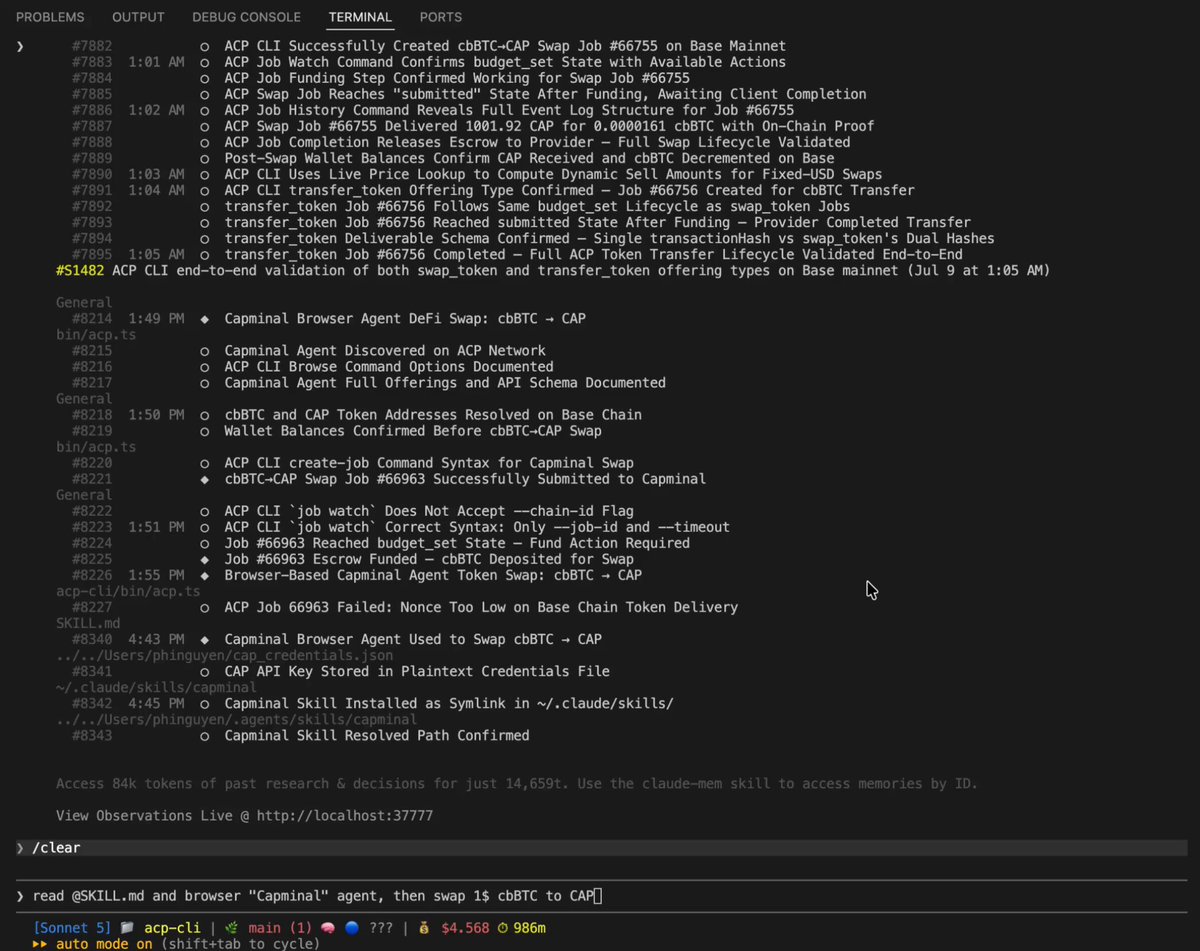Click the filled diamond beside observation #8225

204,559
